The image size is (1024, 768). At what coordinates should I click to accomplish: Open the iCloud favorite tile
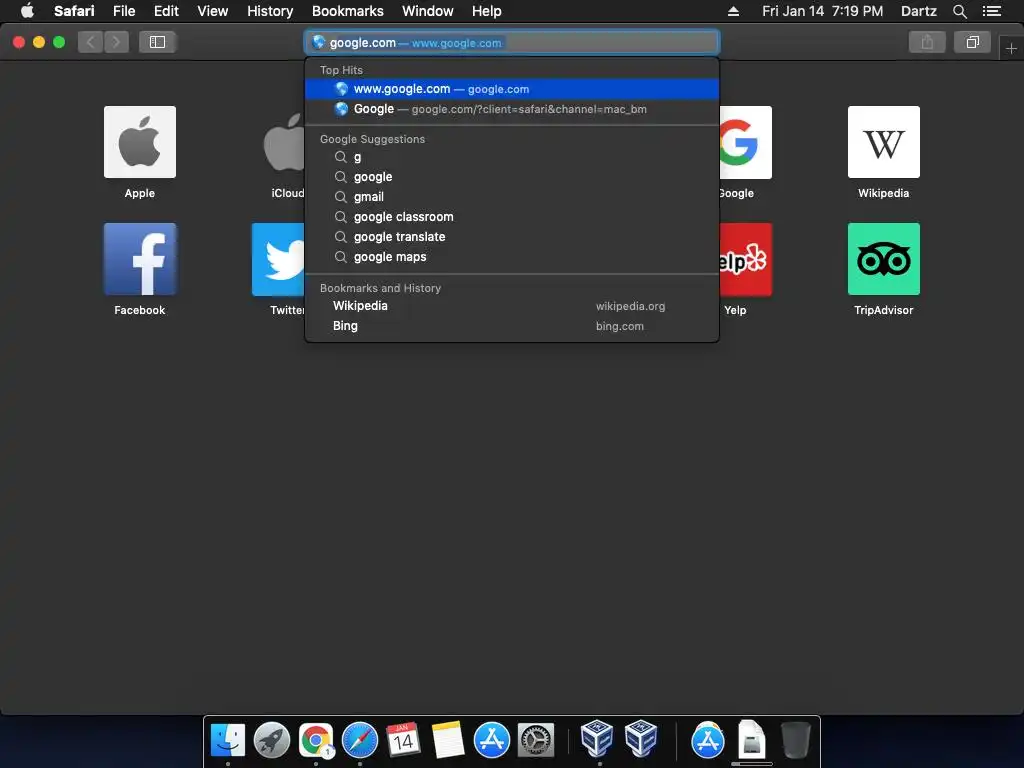tap(284, 142)
